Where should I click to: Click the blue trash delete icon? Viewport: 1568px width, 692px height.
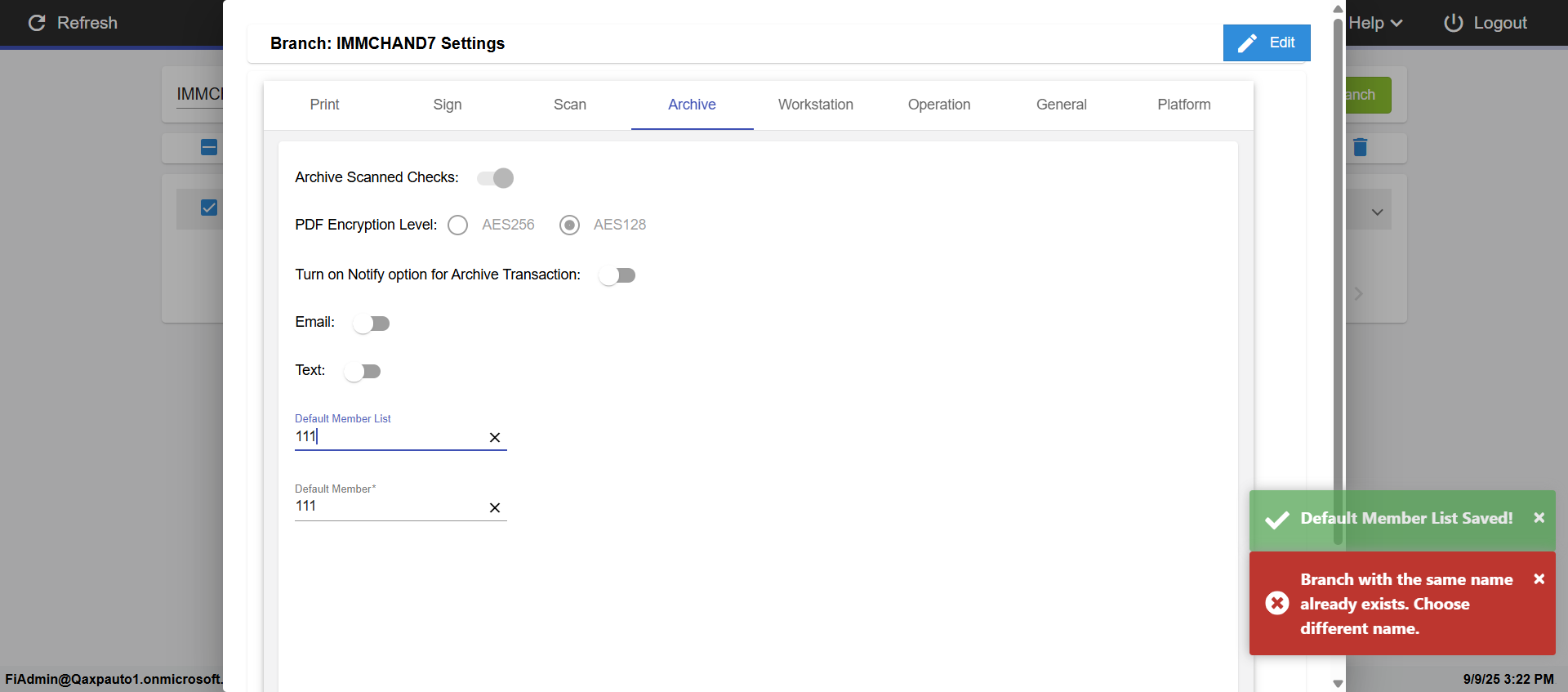point(1360,147)
